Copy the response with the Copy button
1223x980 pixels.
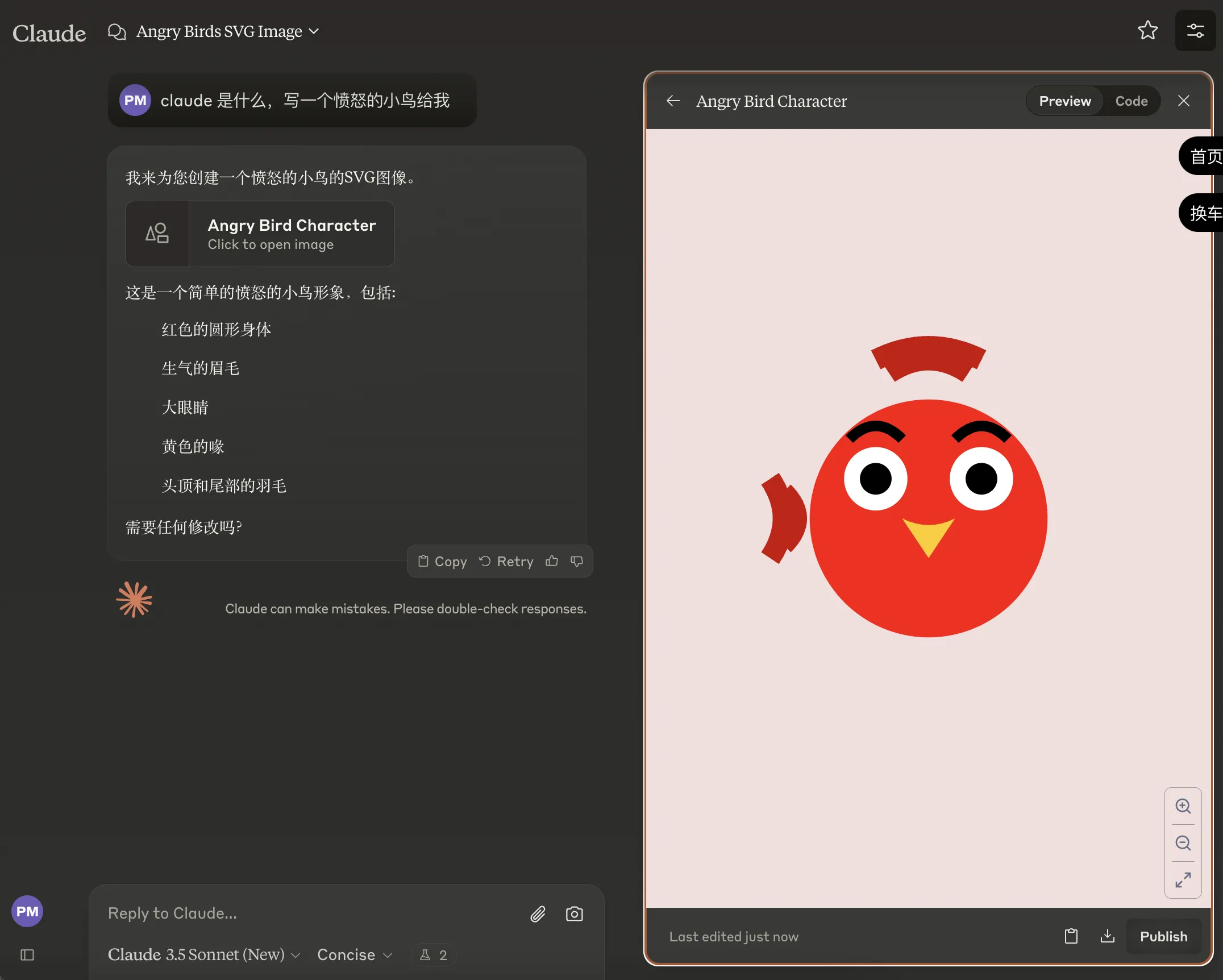click(443, 562)
